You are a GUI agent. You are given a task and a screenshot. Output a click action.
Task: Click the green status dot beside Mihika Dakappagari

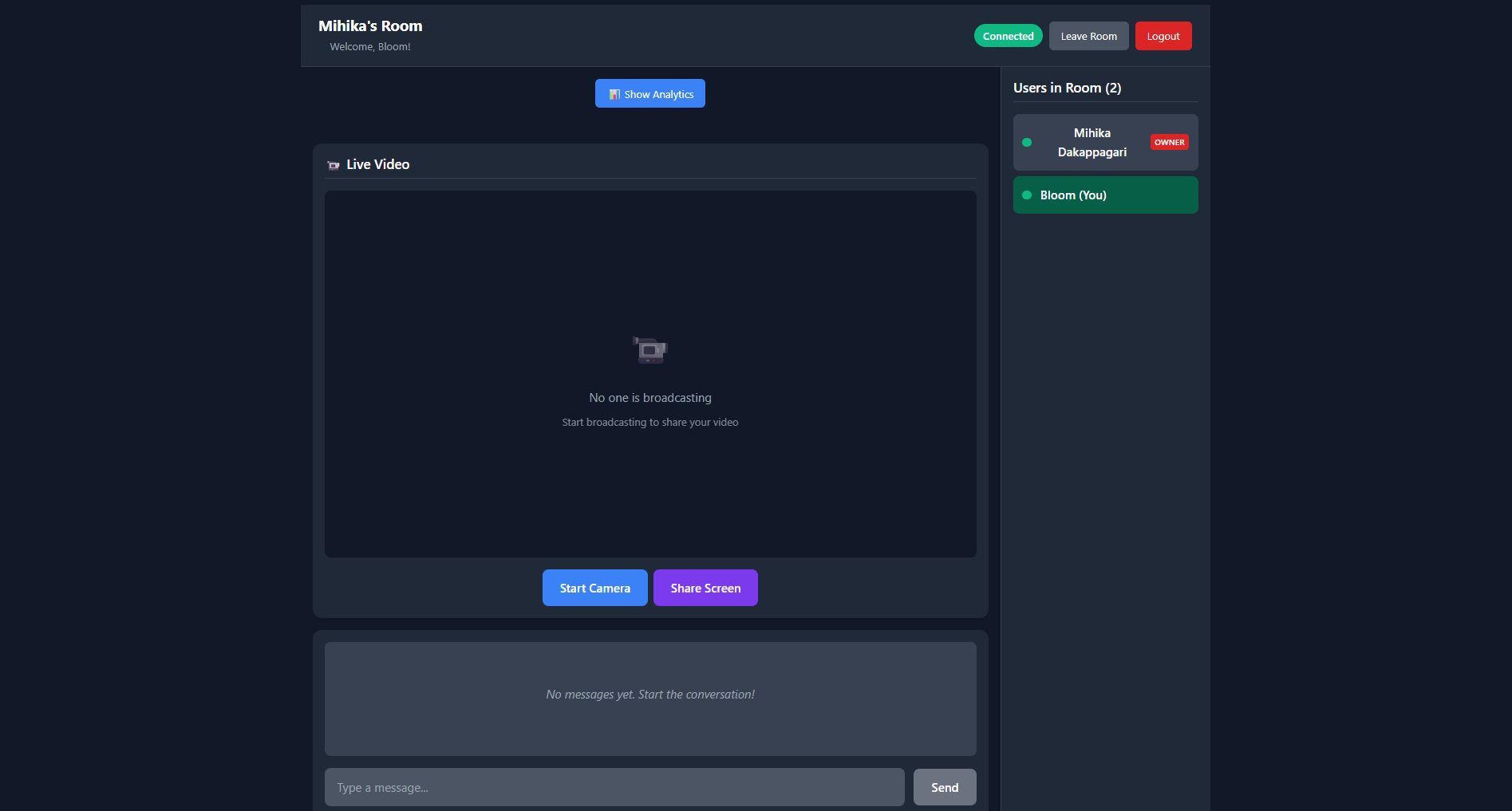[1027, 143]
